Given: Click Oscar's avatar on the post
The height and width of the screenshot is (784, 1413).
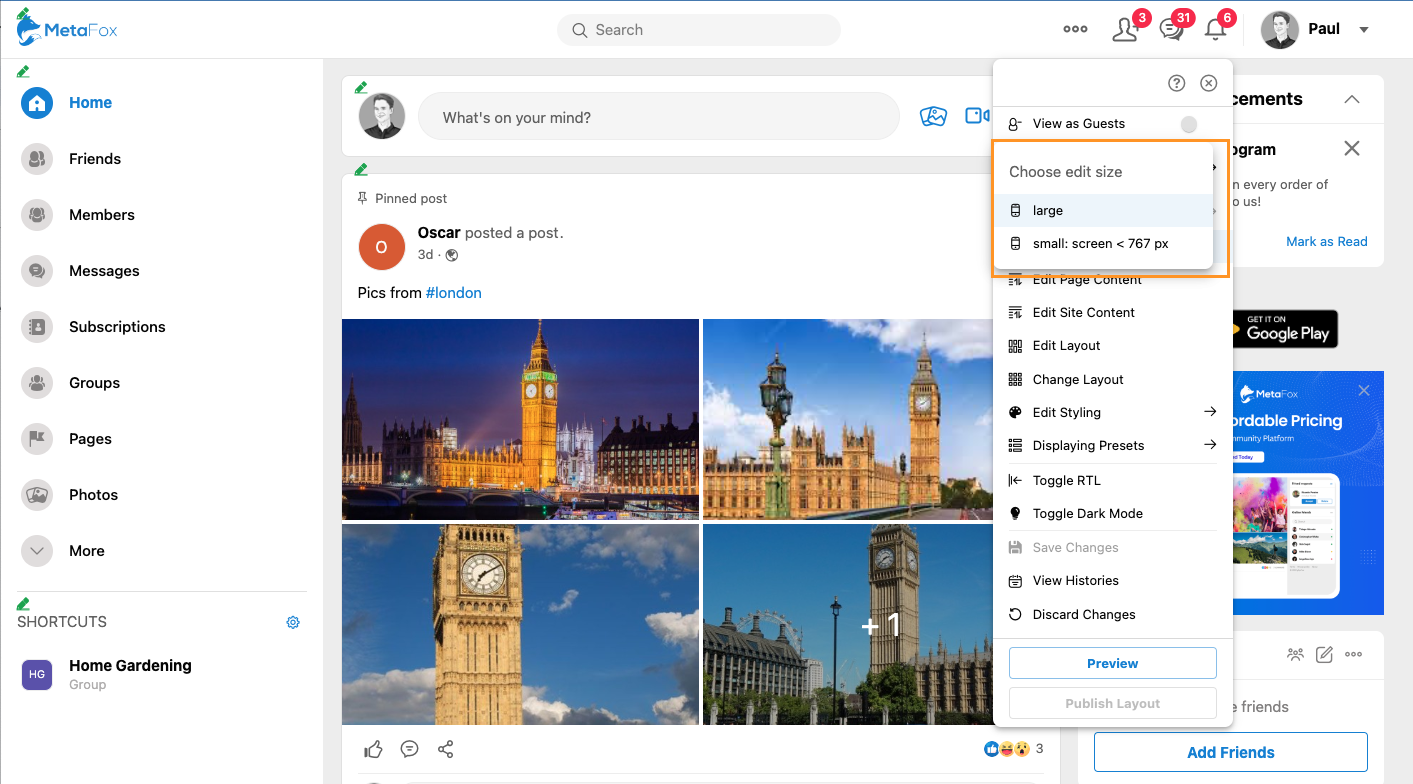Looking at the screenshot, I should pos(381,247).
